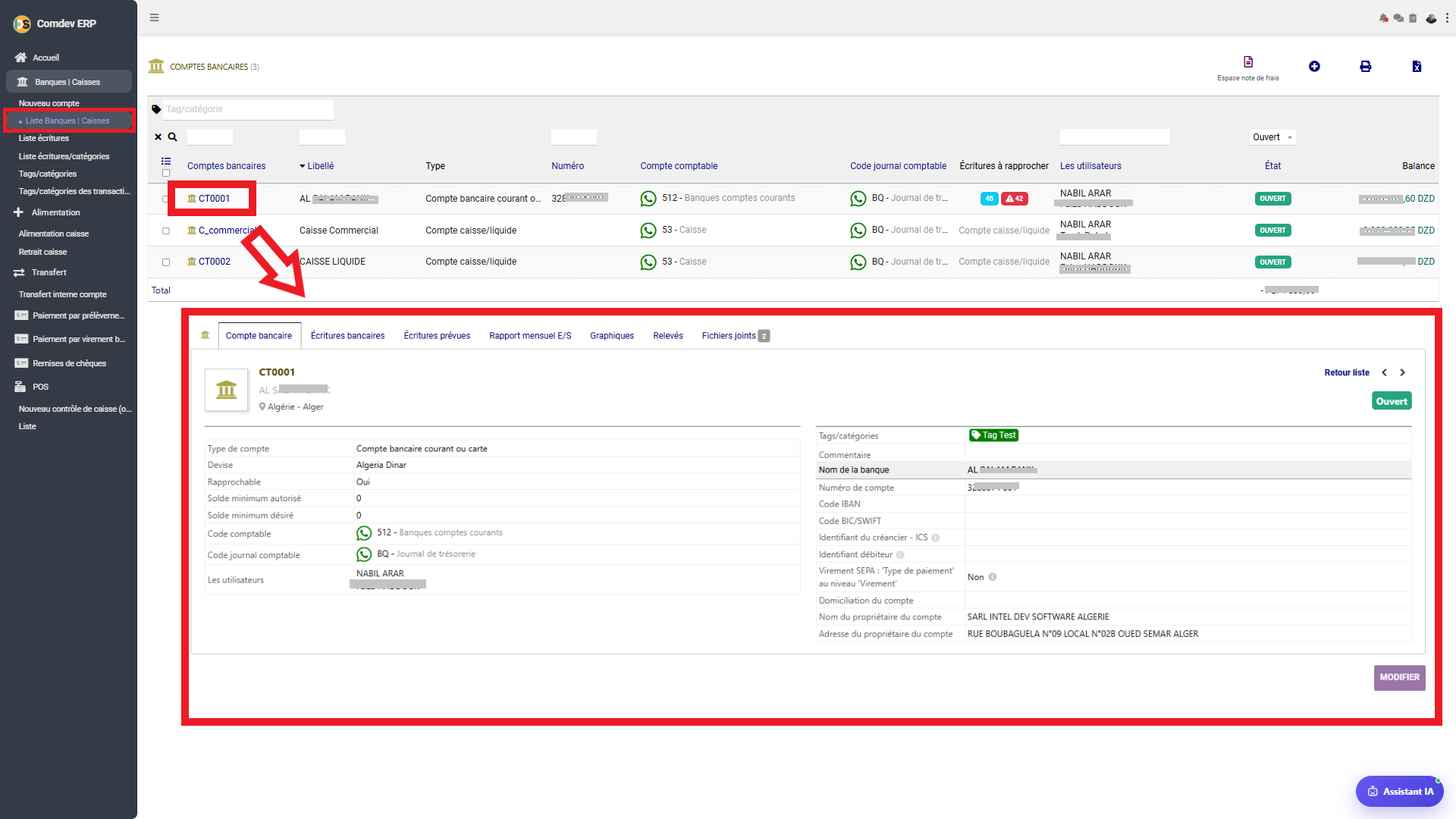Switch to the Écritures prévues tab
1456x819 pixels.
click(437, 336)
